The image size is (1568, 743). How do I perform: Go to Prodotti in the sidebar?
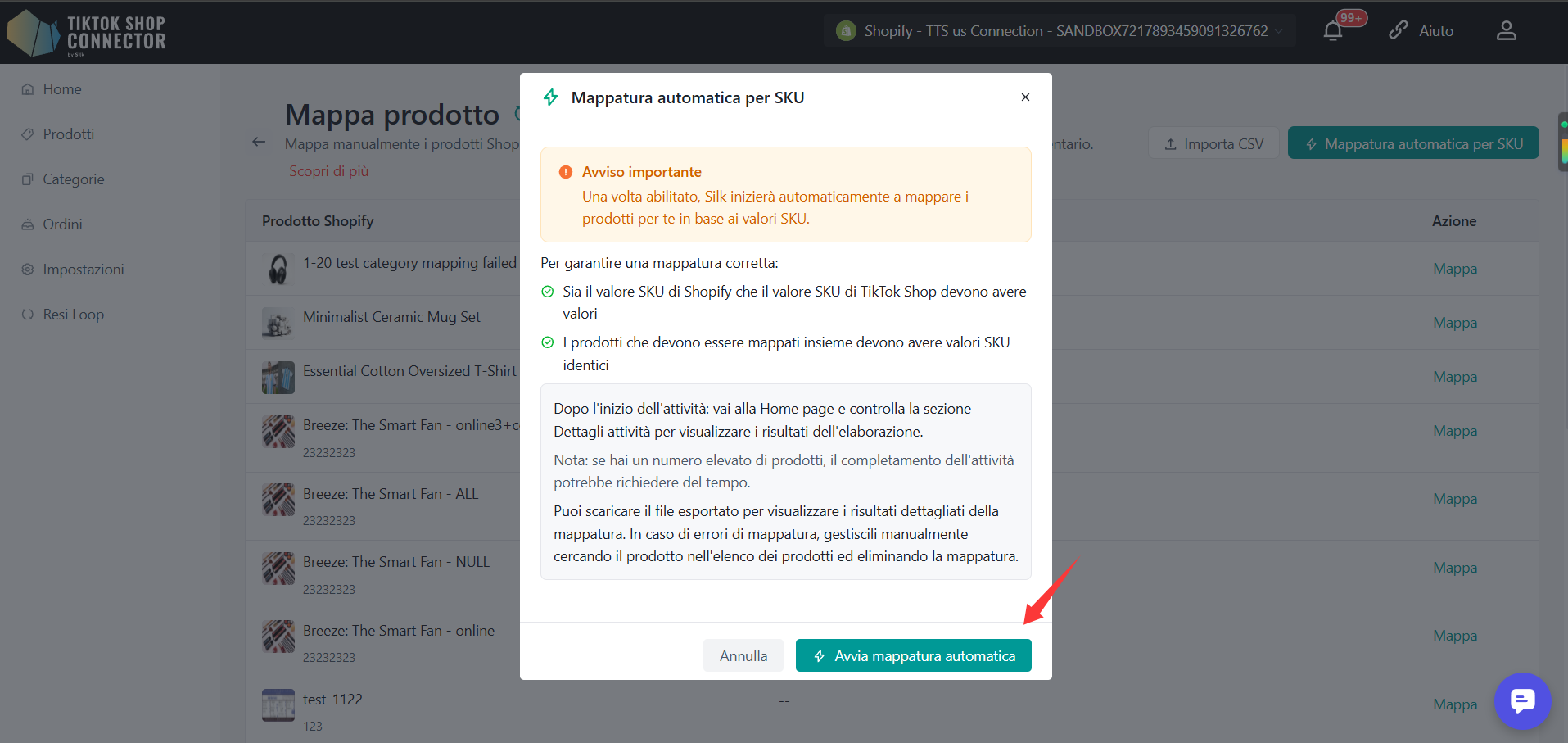click(x=69, y=134)
